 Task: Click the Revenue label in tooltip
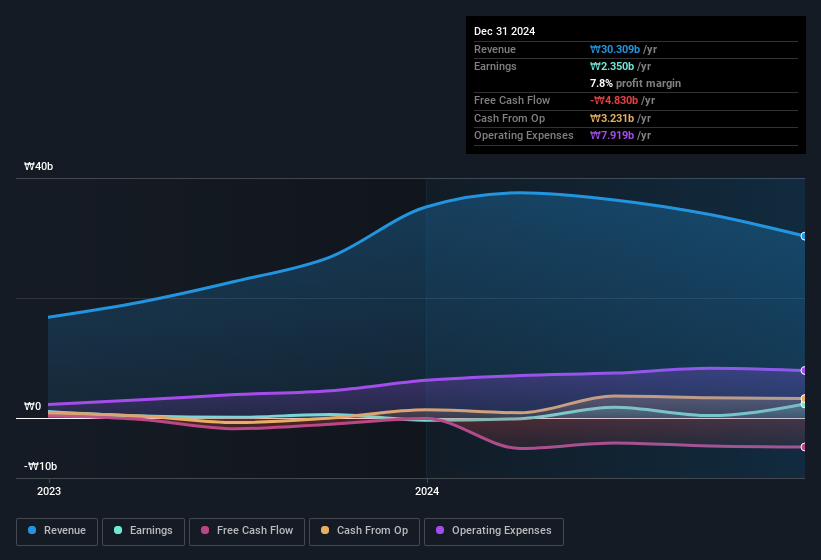[x=495, y=49]
